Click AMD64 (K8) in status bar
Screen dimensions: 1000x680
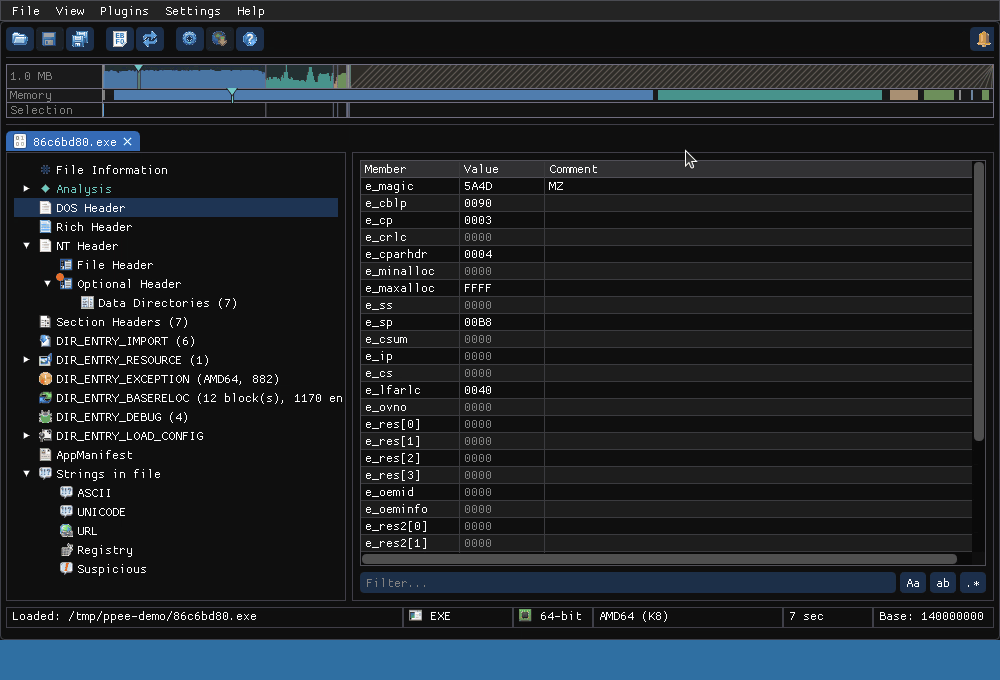click(x=633, y=616)
